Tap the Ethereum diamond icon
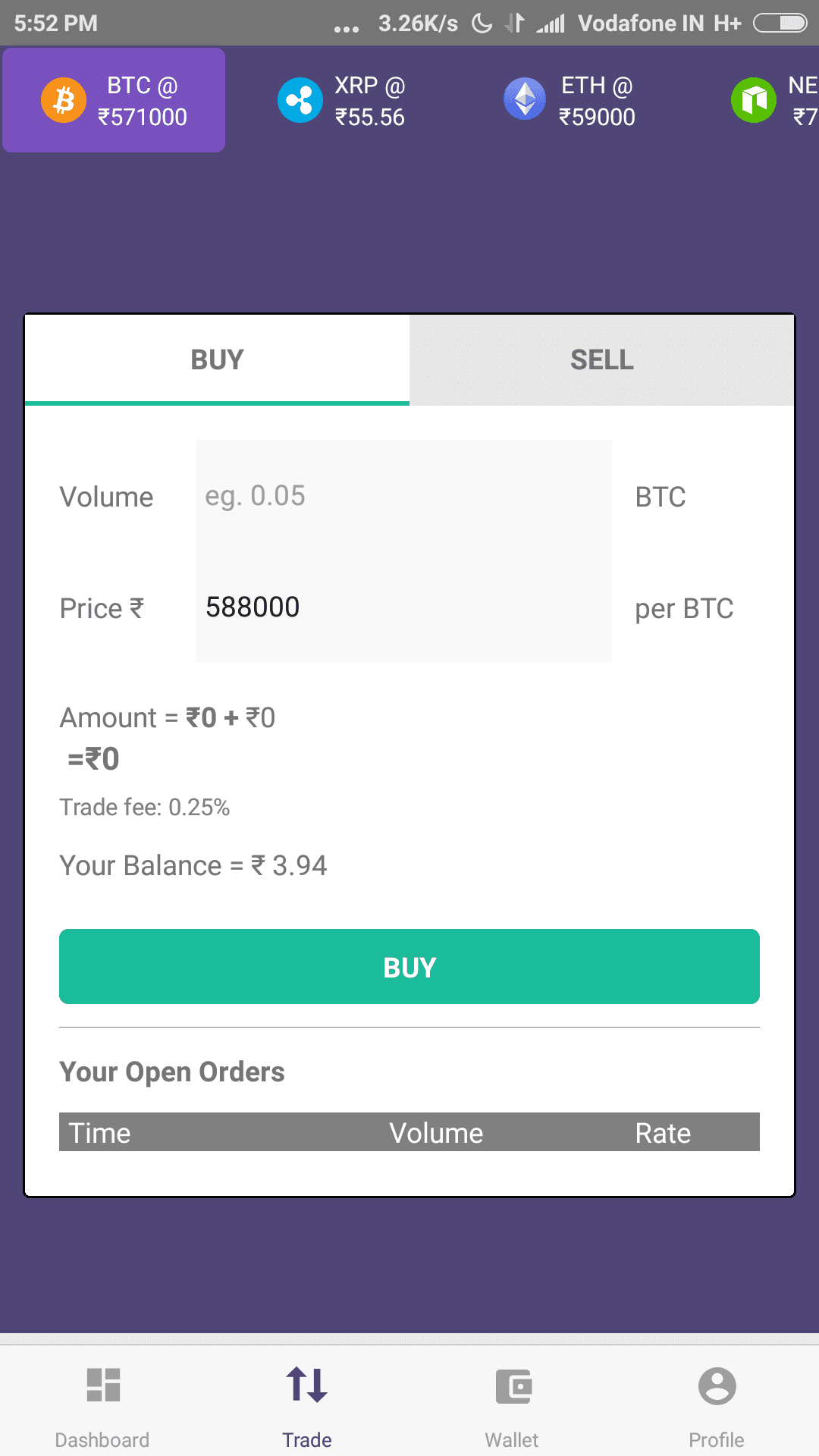This screenshot has width=819, height=1456. [525, 99]
